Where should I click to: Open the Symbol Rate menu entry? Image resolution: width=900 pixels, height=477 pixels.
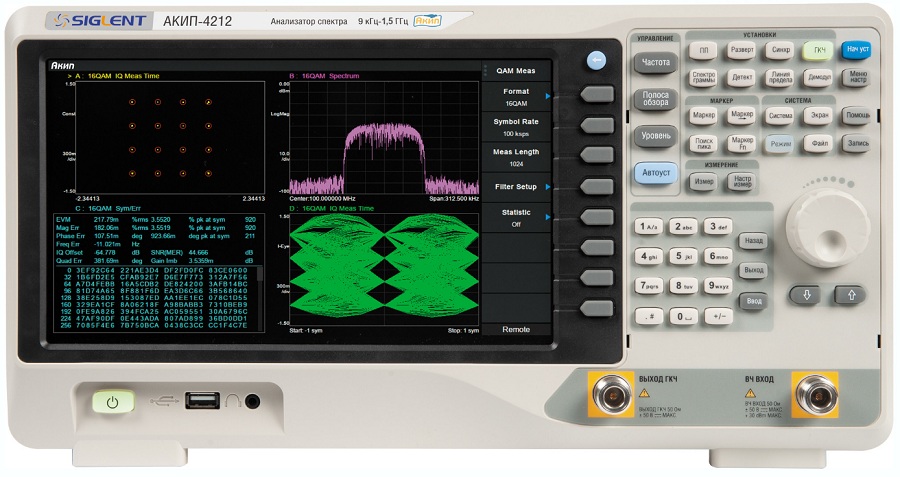[x=516, y=127]
